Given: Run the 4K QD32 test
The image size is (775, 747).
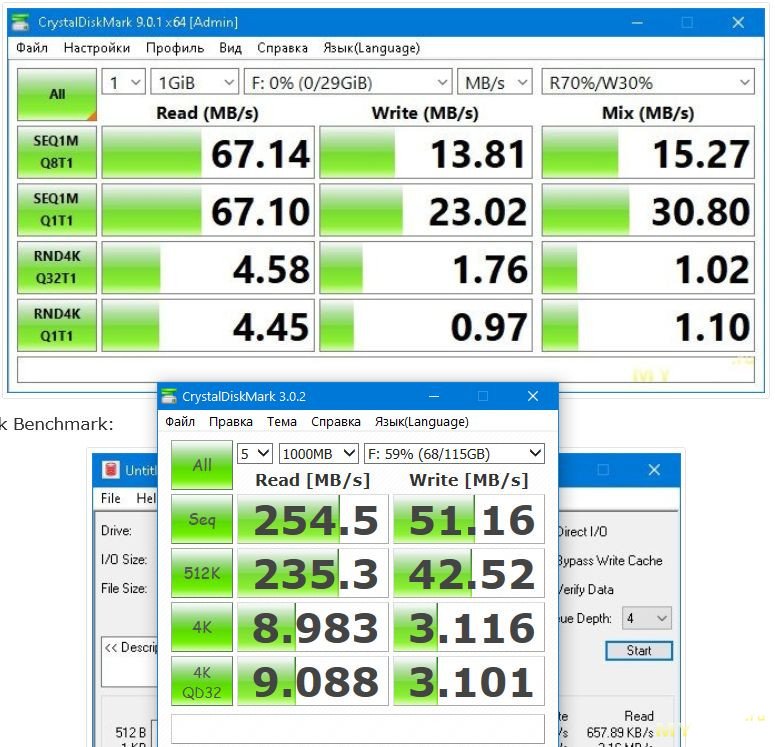Looking at the screenshot, I should tap(202, 681).
